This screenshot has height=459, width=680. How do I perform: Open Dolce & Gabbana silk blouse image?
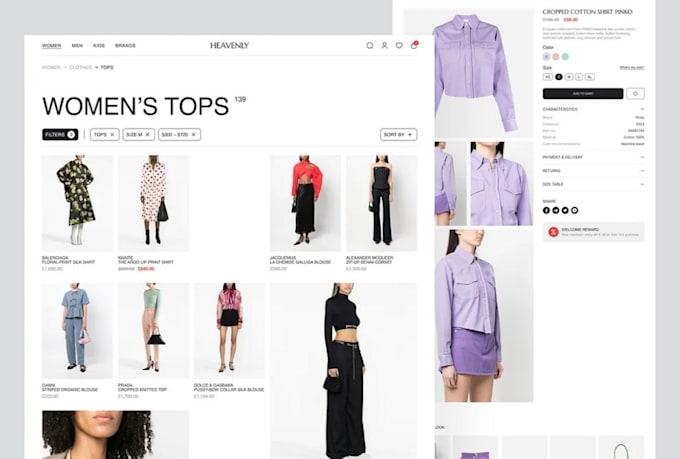tap(229, 331)
